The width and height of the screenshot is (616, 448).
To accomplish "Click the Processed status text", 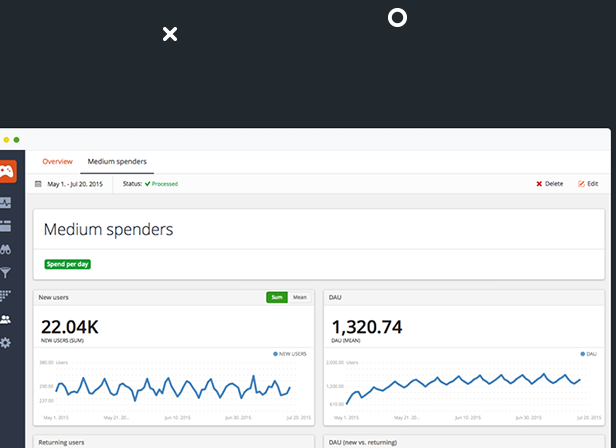I will [x=165, y=184].
